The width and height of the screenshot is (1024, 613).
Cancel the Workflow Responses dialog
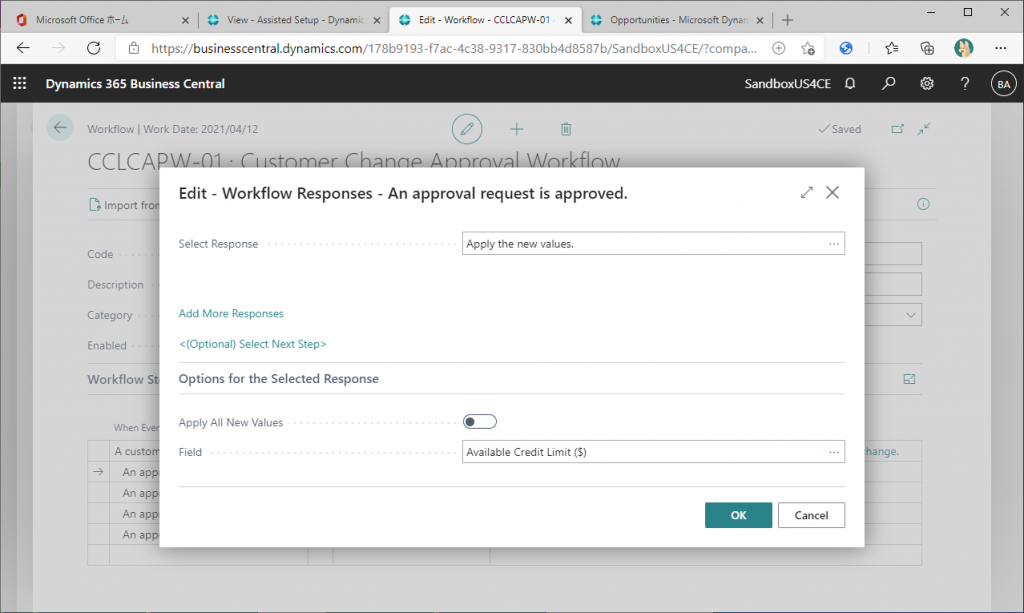point(811,515)
